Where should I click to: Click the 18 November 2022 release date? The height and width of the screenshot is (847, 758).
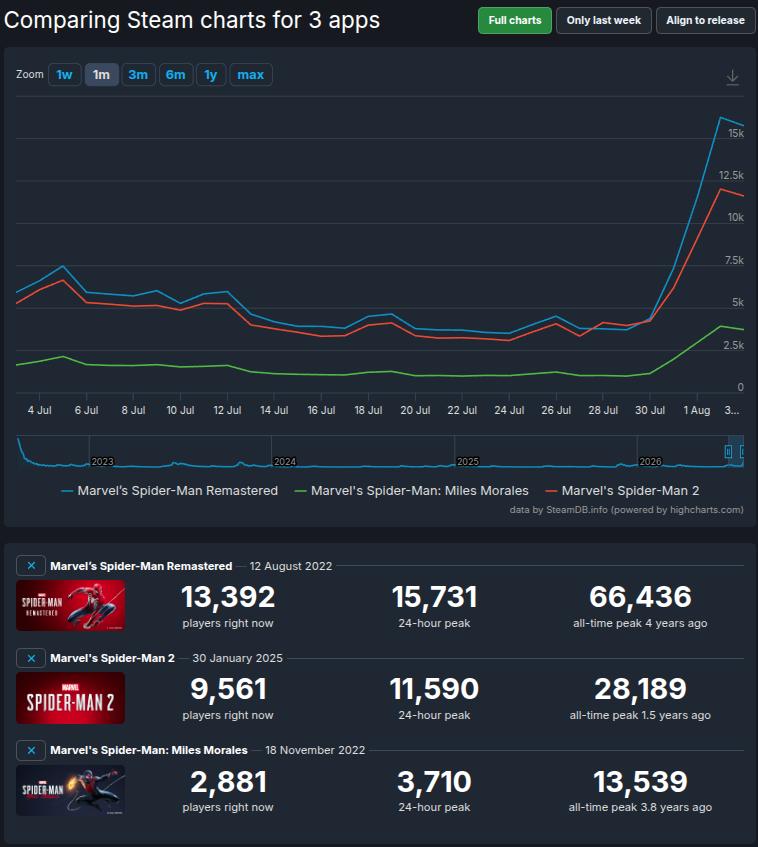tap(315, 750)
